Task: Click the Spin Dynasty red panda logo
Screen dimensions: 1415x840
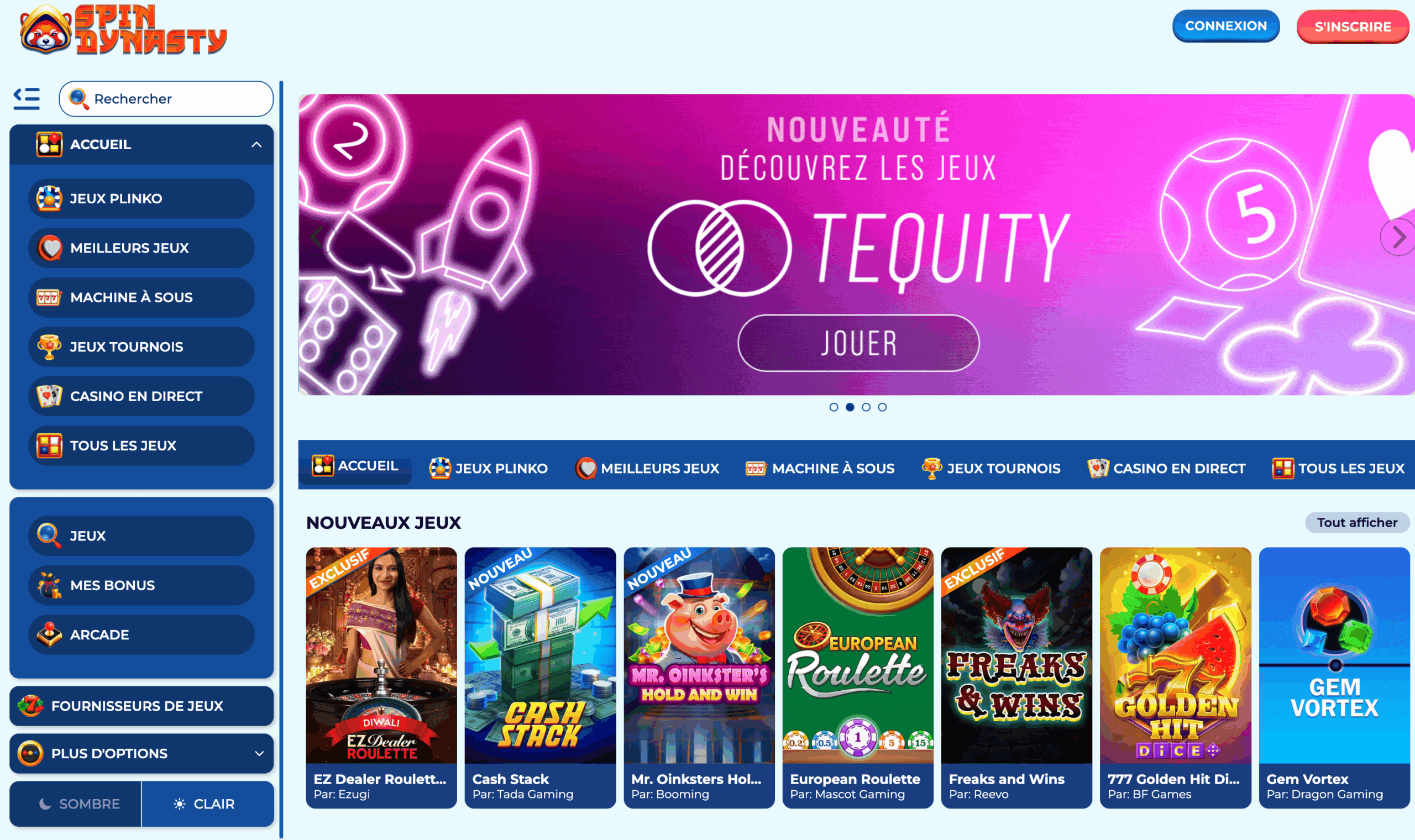Action: pos(123,30)
